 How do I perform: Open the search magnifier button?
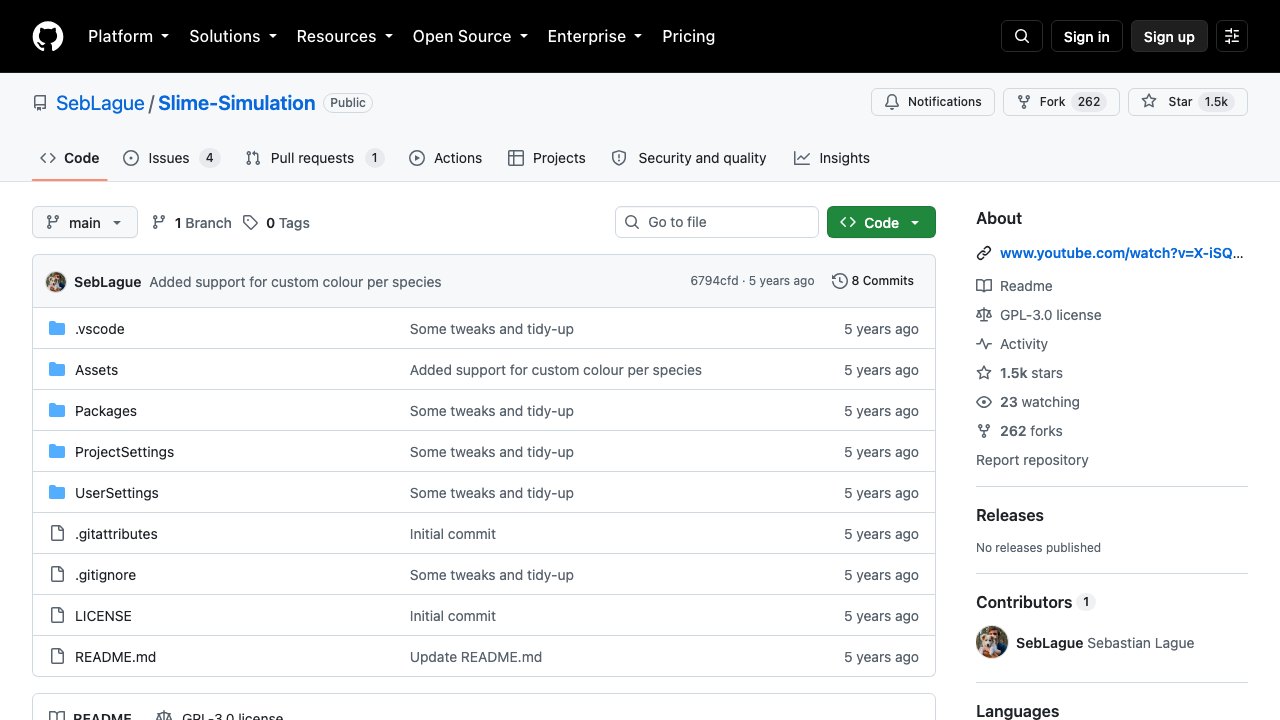pos(1022,36)
